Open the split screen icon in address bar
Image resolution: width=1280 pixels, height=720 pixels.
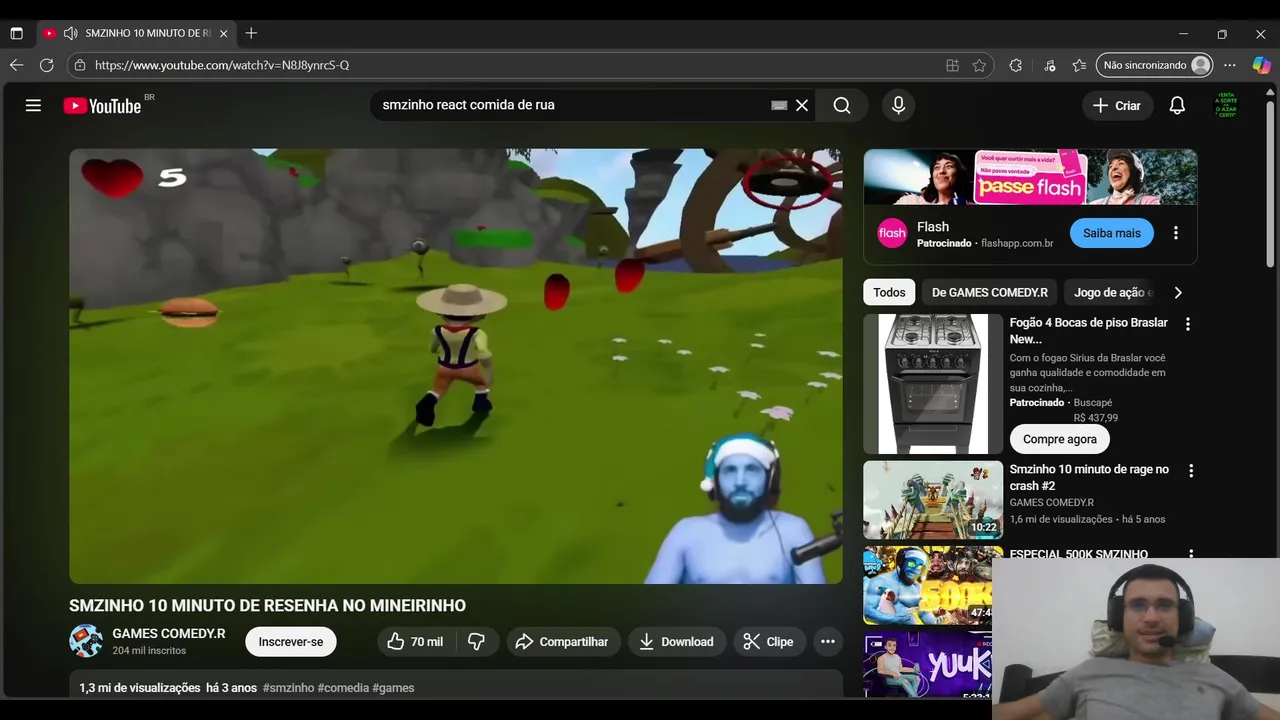pyautogui.click(x=952, y=65)
